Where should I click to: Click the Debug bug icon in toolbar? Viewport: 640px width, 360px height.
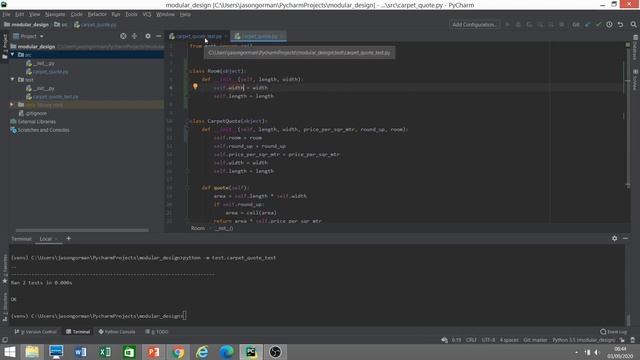[x=518, y=24]
